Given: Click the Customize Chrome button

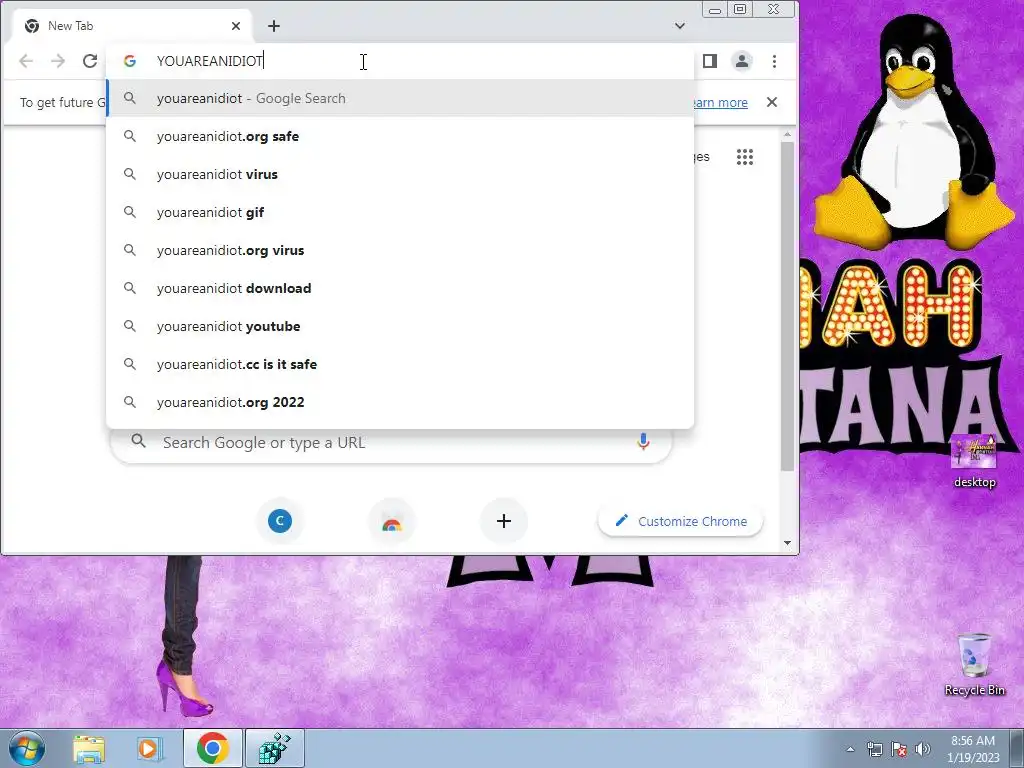Looking at the screenshot, I should (681, 521).
